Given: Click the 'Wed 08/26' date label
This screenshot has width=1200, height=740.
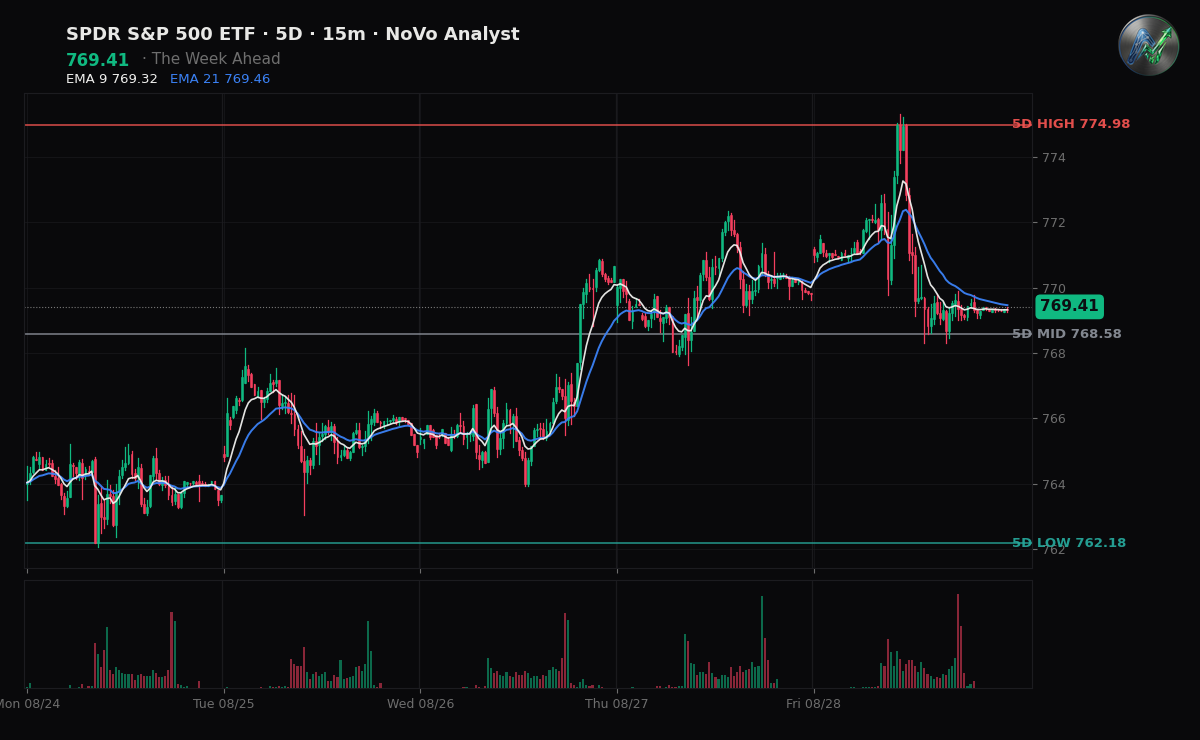Looking at the screenshot, I should 420,704.
